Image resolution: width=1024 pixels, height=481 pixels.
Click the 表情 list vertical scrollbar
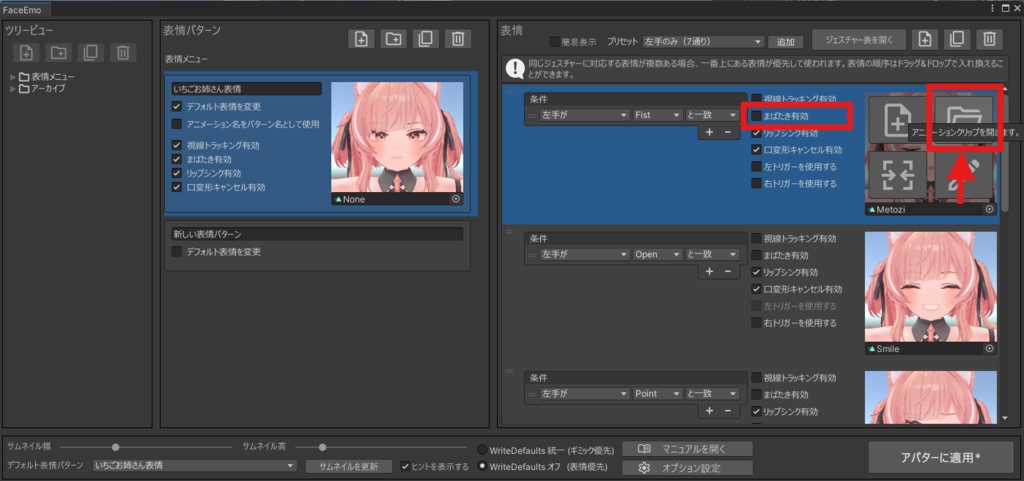point(1004,153)
